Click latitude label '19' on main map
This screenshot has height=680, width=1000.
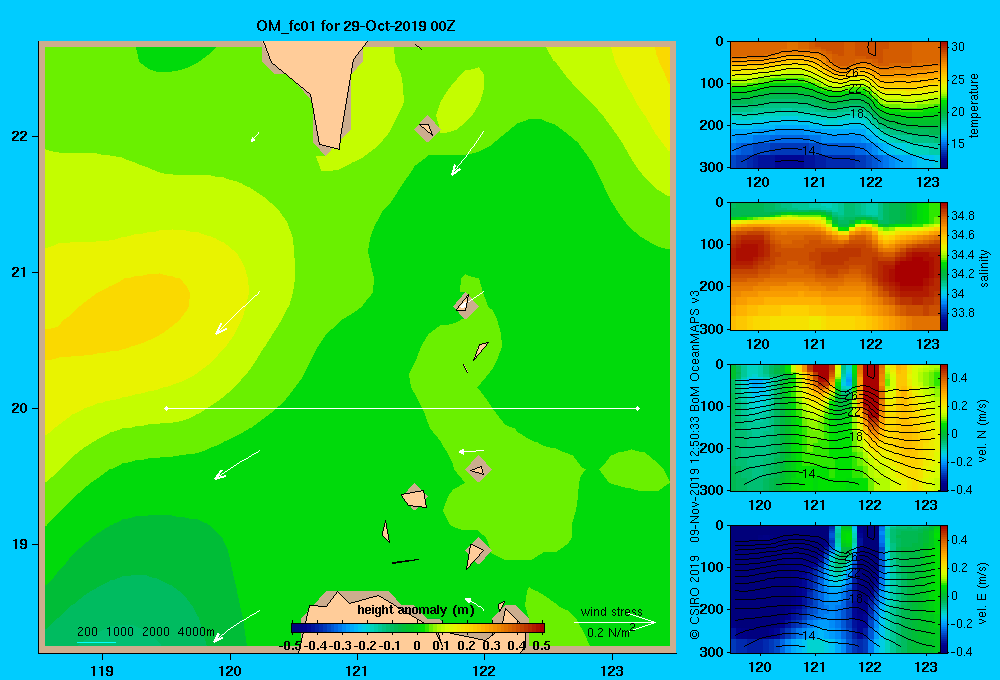point(20,544)
